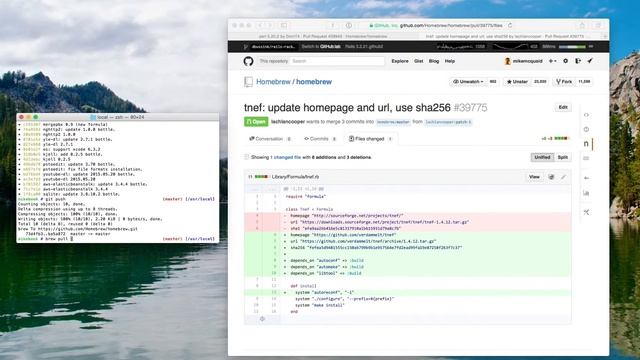
Task: Open the graphs icon in repository sidebar
Action: coord(586,193)
